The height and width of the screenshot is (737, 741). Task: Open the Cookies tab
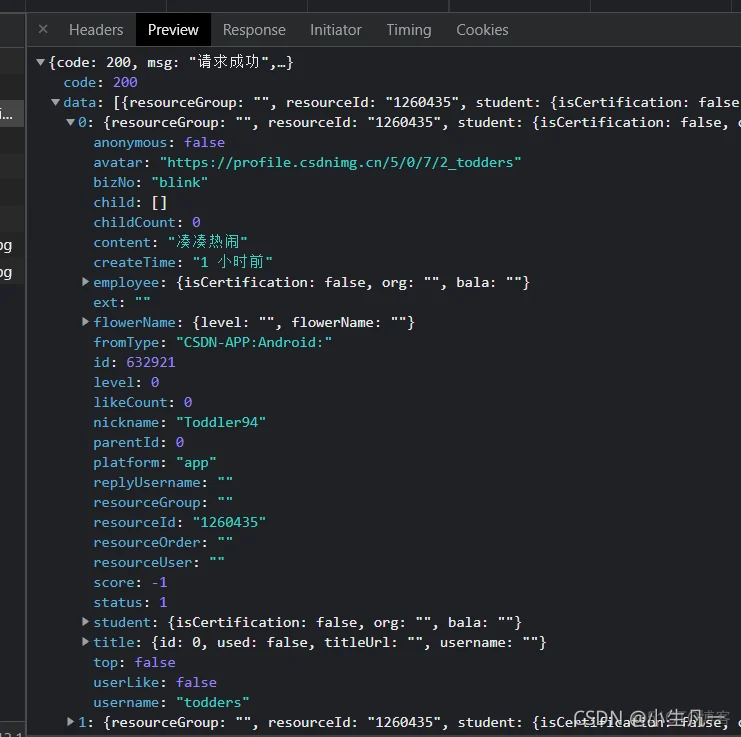click(482, 30)
